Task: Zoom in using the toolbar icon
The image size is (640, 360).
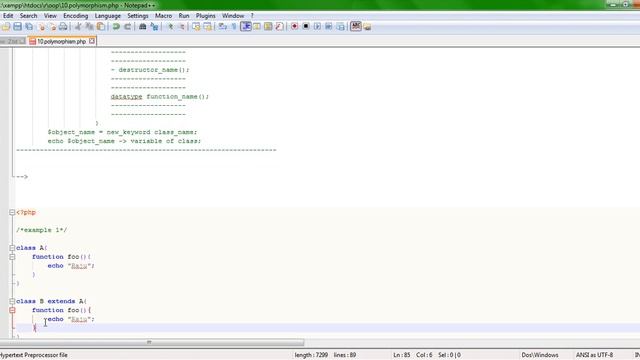Action: click(x=171, y=27)
